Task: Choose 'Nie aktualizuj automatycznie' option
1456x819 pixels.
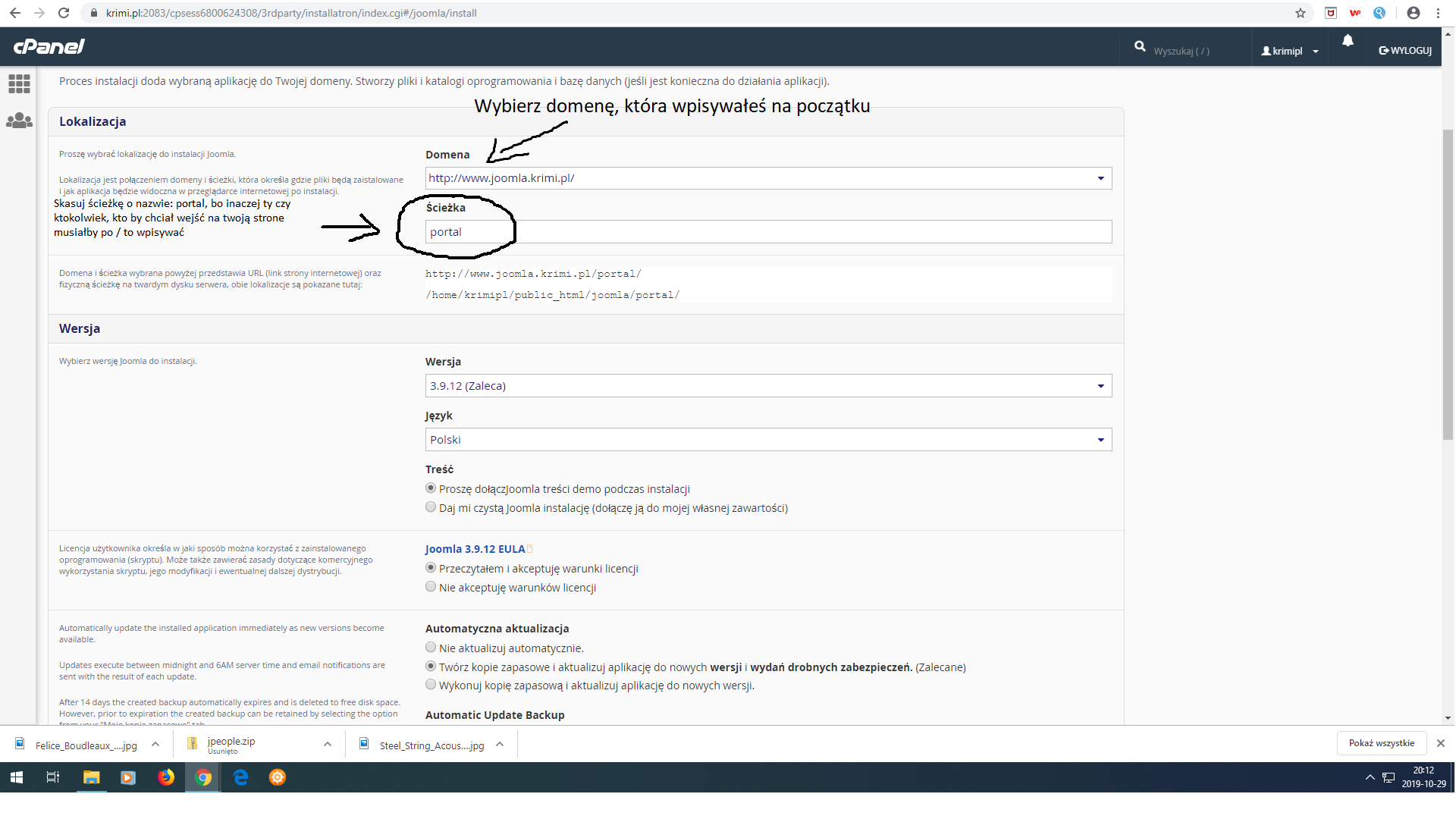Action: [431, 648]
